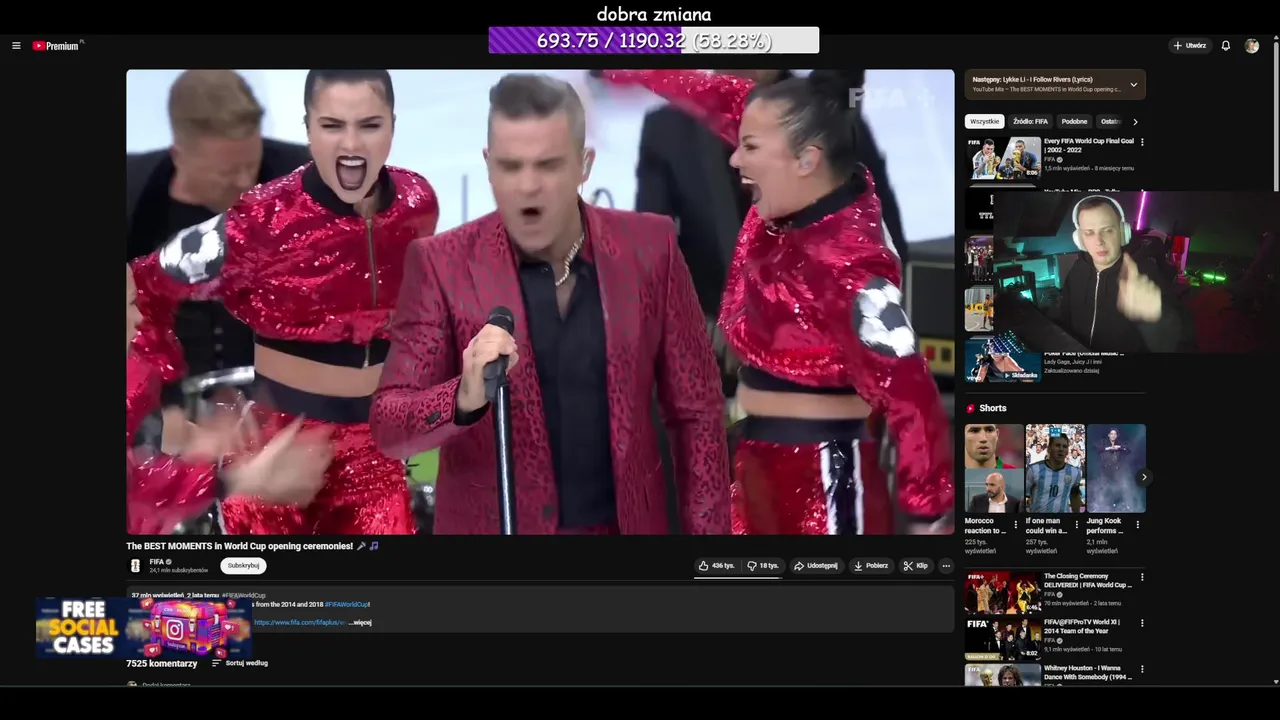The image size is (1280, 720).
Task: Open the FIFA channel avatar
Action: pos(135,566)
